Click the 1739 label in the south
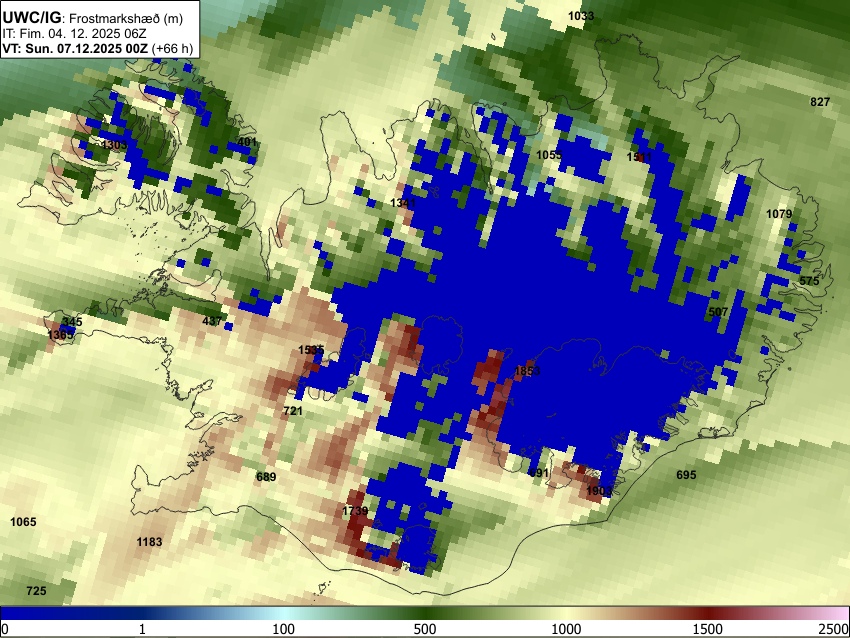This screenshot has width=850, height=638. point(355,511)
